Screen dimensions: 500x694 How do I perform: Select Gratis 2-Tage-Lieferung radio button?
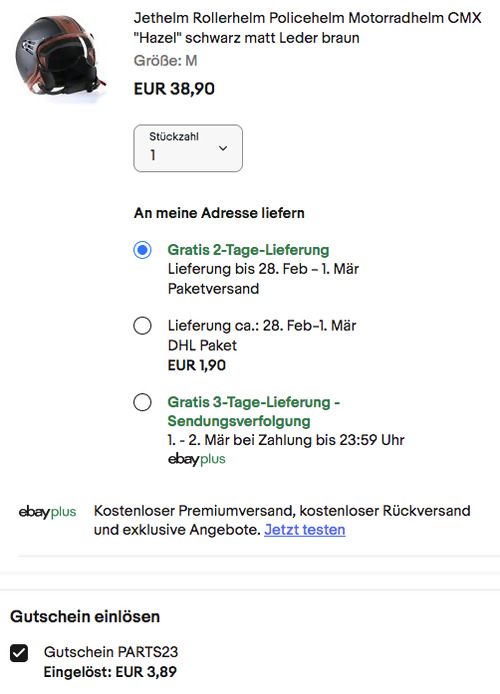pos(142,250)
